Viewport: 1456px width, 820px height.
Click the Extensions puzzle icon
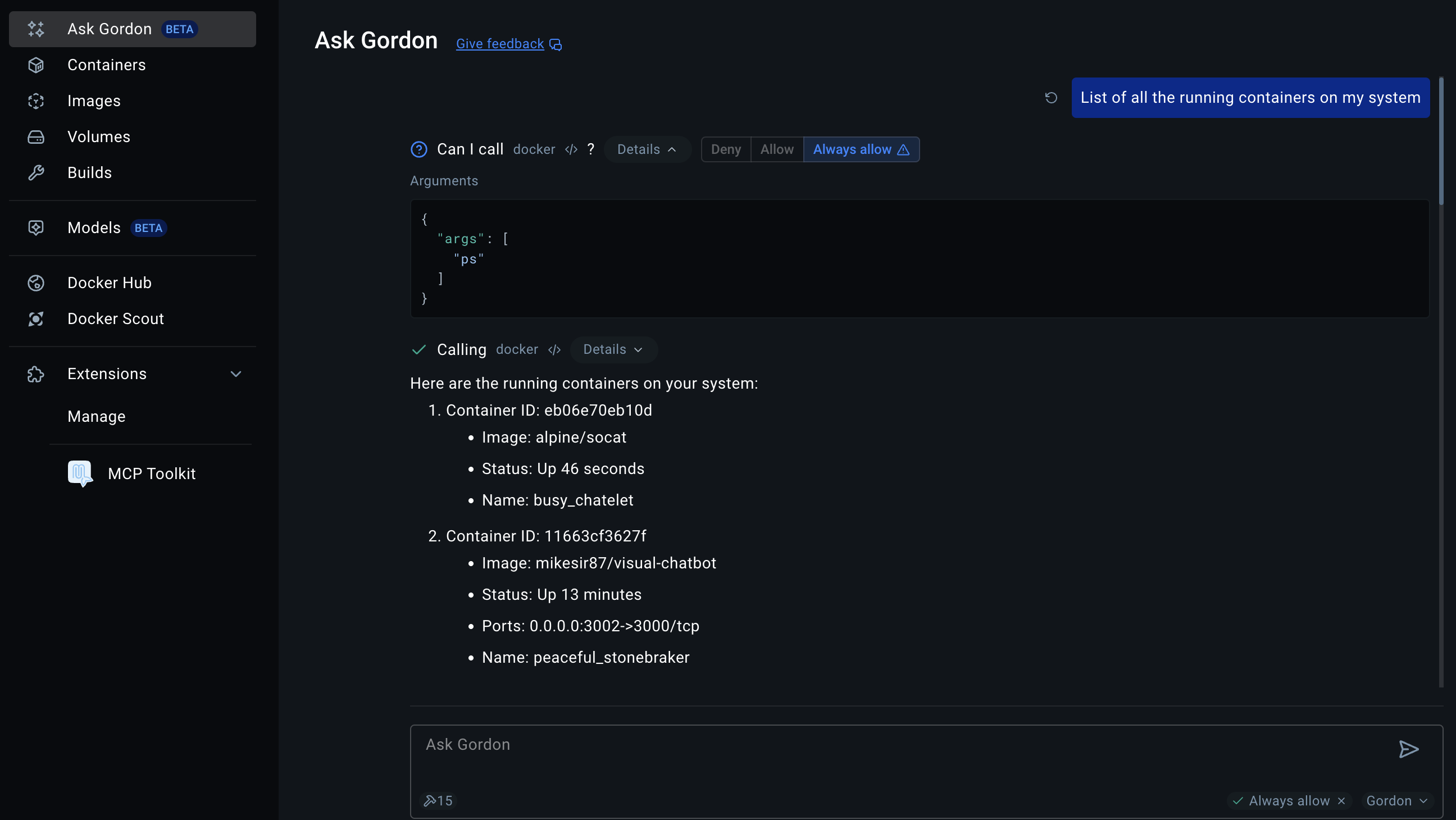36,374
